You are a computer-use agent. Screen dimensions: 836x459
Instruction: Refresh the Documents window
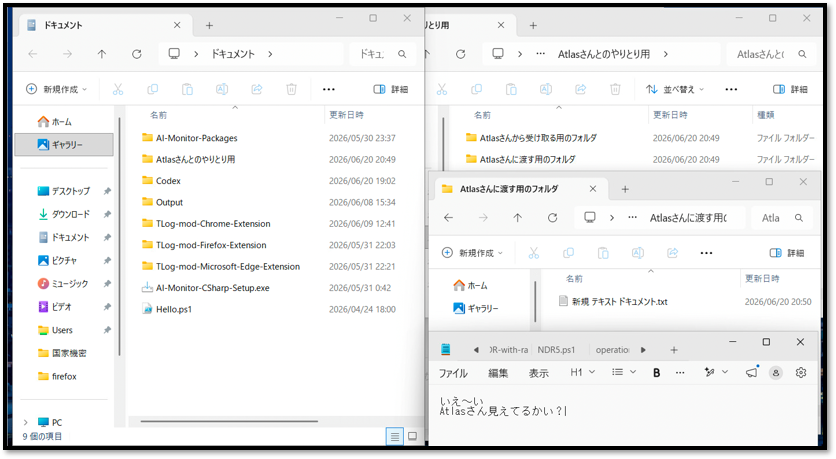point(137,54)
